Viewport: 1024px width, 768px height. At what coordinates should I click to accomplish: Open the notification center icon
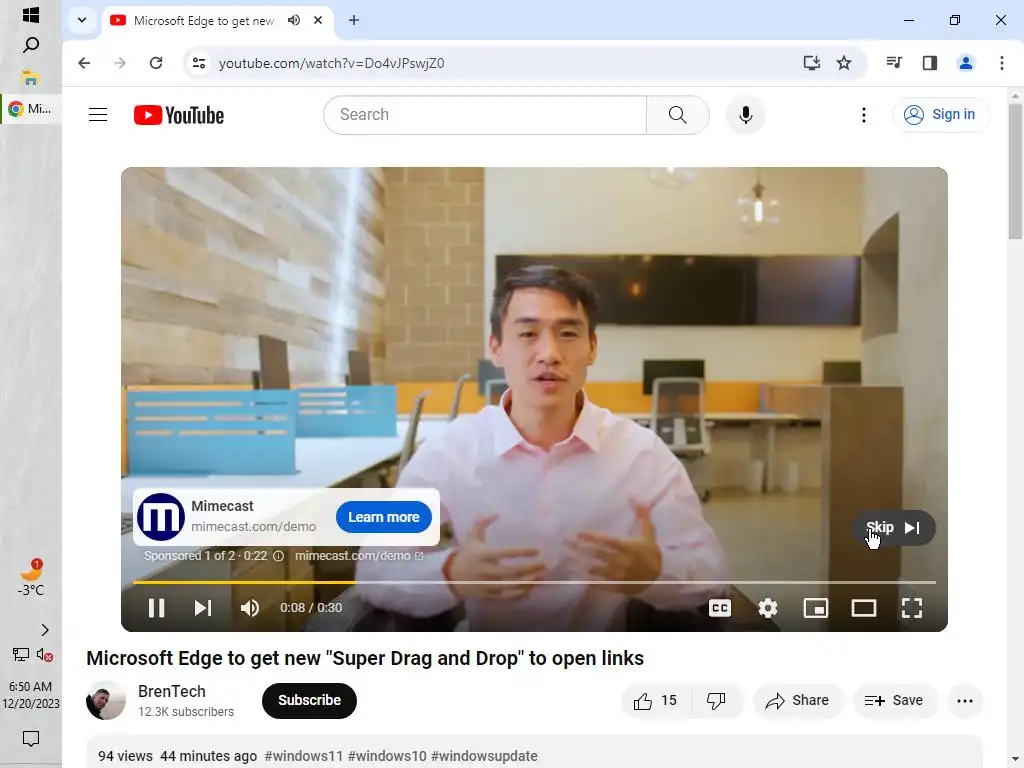click(31, 739)
